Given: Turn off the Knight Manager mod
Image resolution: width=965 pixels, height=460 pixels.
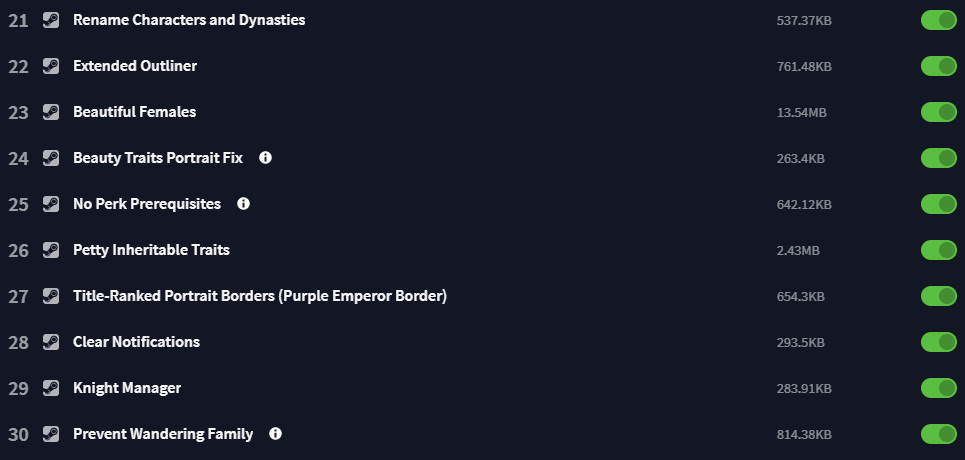Looking at the screenshot, I should click(939, 388).
